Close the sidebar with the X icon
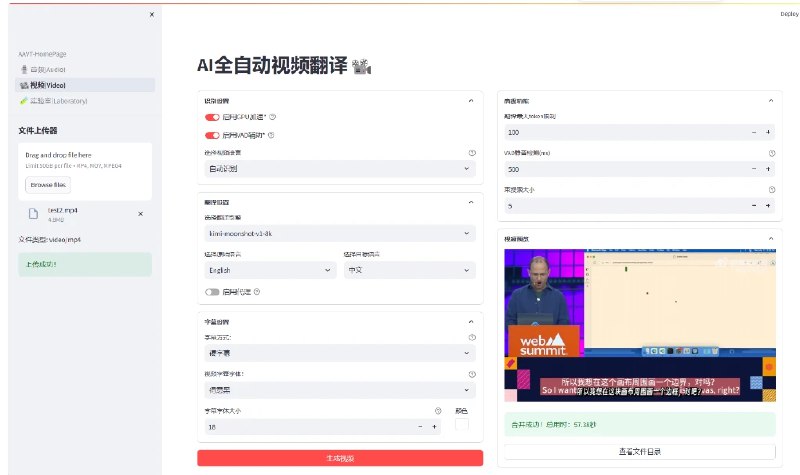The image size is (800, 475). pyautogui.click(x=152, y=15)
